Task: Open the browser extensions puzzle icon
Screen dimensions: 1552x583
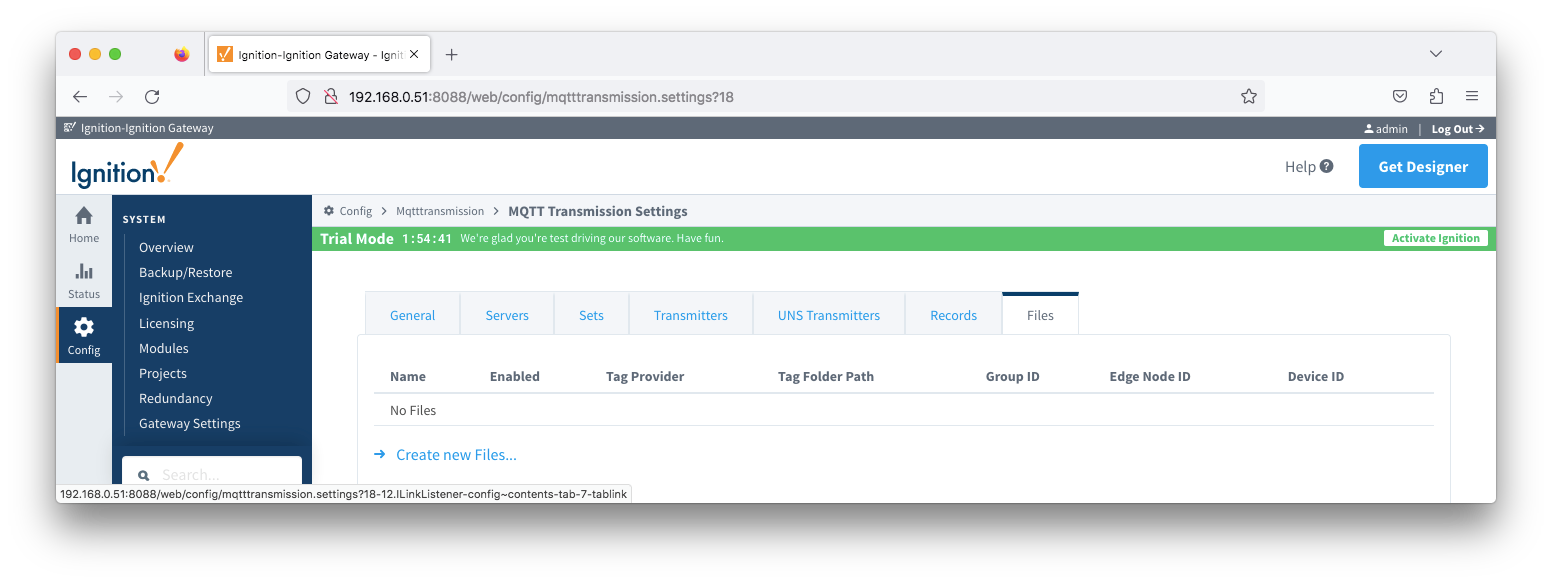Action: pyautogui.click(x=1437, y=97)
